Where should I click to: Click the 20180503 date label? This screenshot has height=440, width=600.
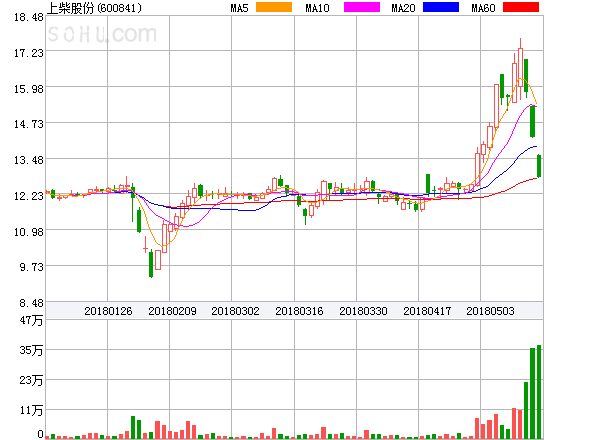pyautogui.click(x=490, y=311)
